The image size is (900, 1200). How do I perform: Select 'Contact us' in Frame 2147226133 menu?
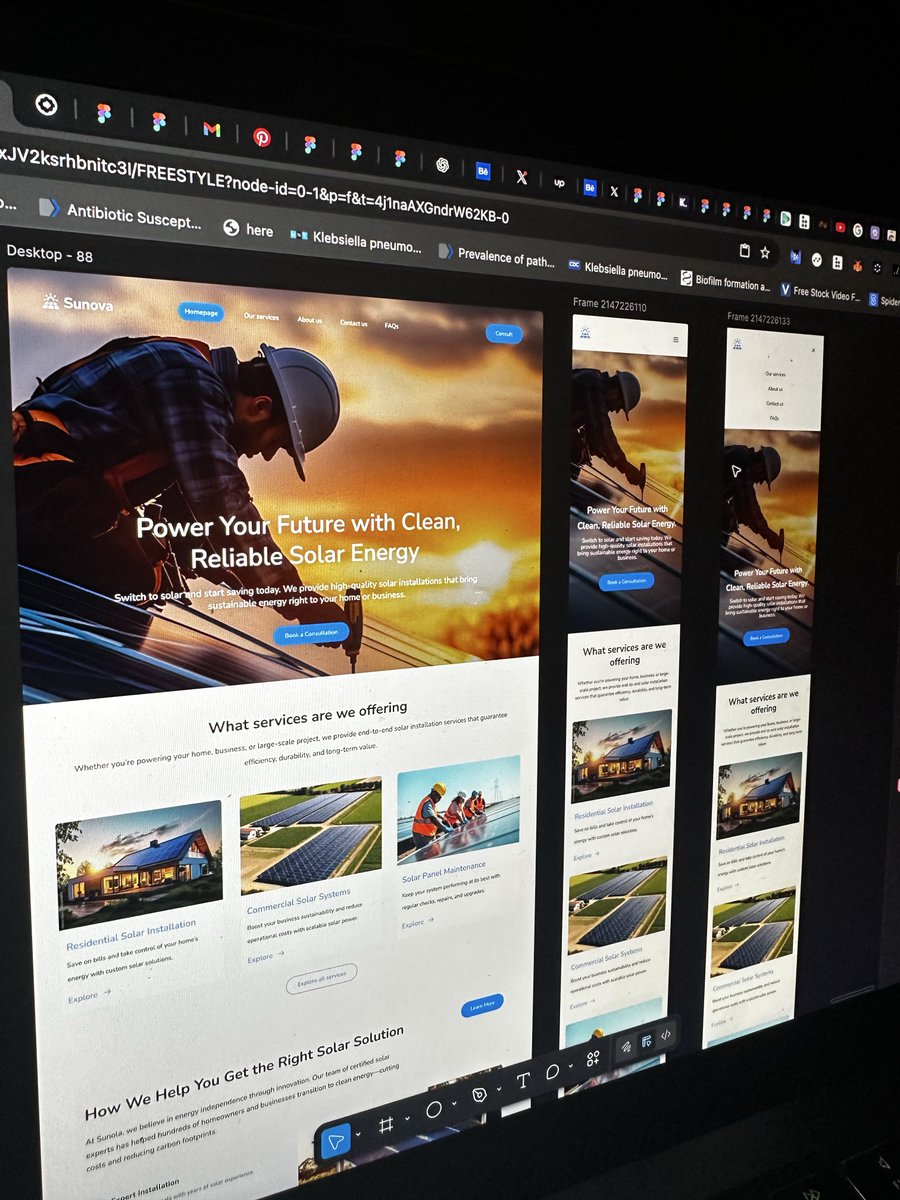pos(774,403)
